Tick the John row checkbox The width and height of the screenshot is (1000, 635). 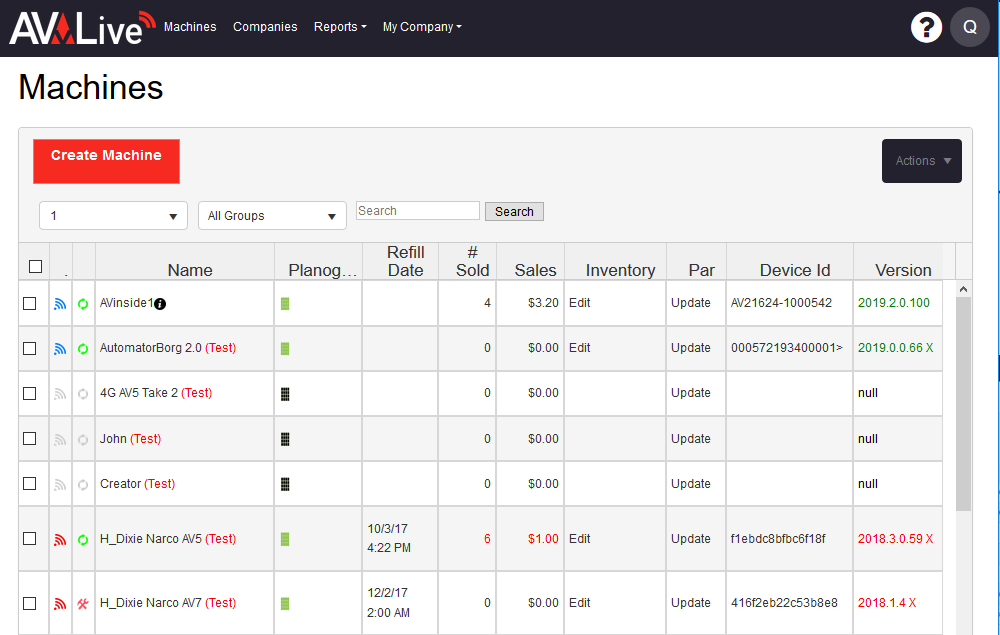(29, 439)
